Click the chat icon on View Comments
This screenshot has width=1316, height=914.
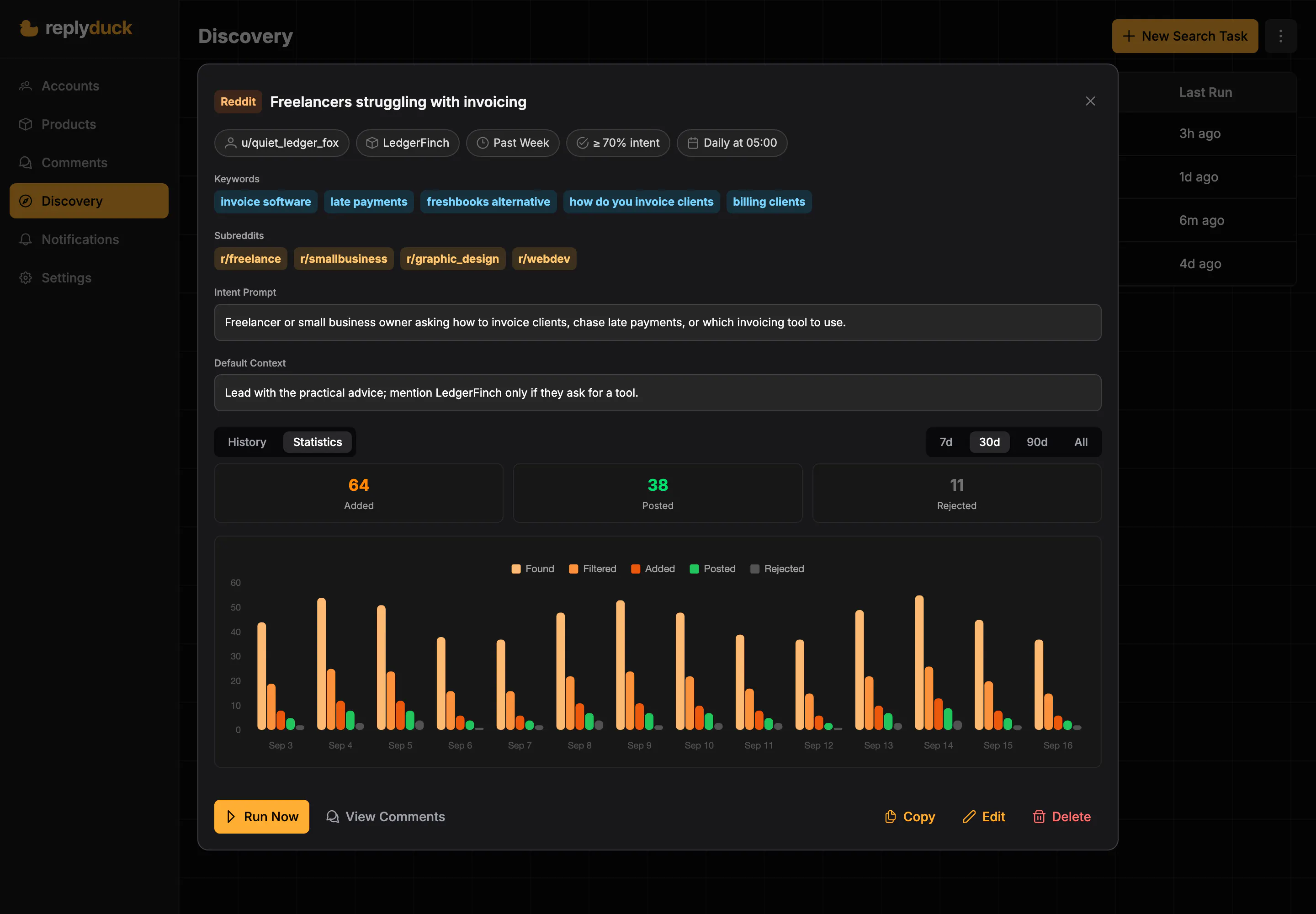332,817
